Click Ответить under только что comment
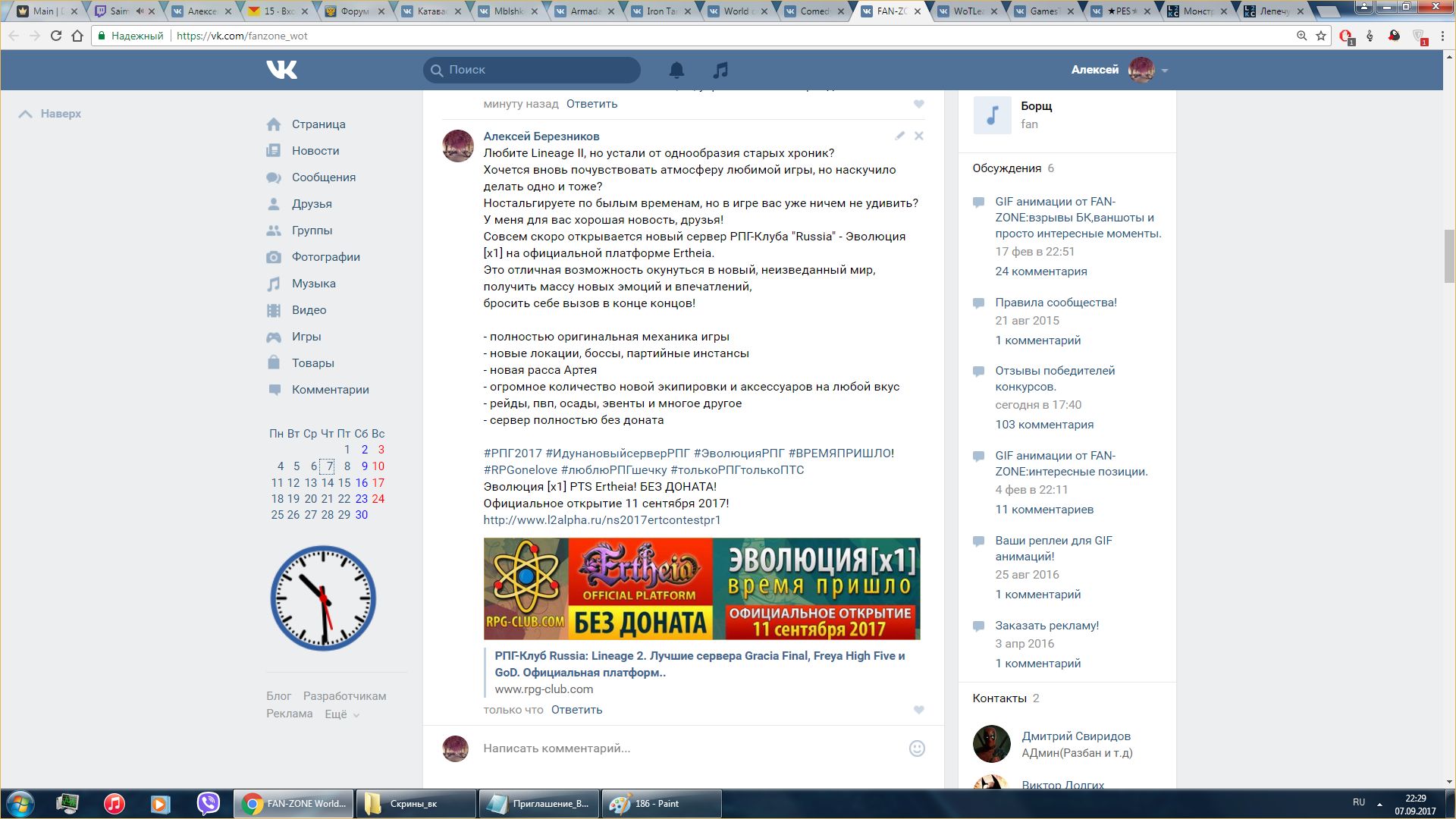This screenshot has height=819, width=1456. (x=577, y=710)
